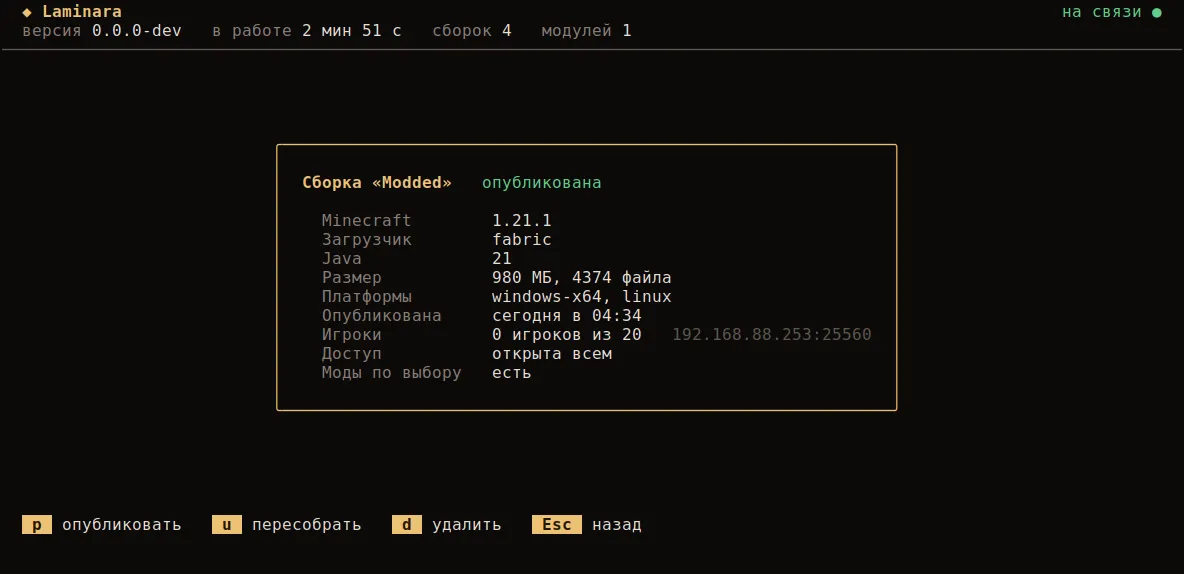Click the loader value 'fabric'
Viewport: 1184px width, 574px height.
[x=522, y=240]
